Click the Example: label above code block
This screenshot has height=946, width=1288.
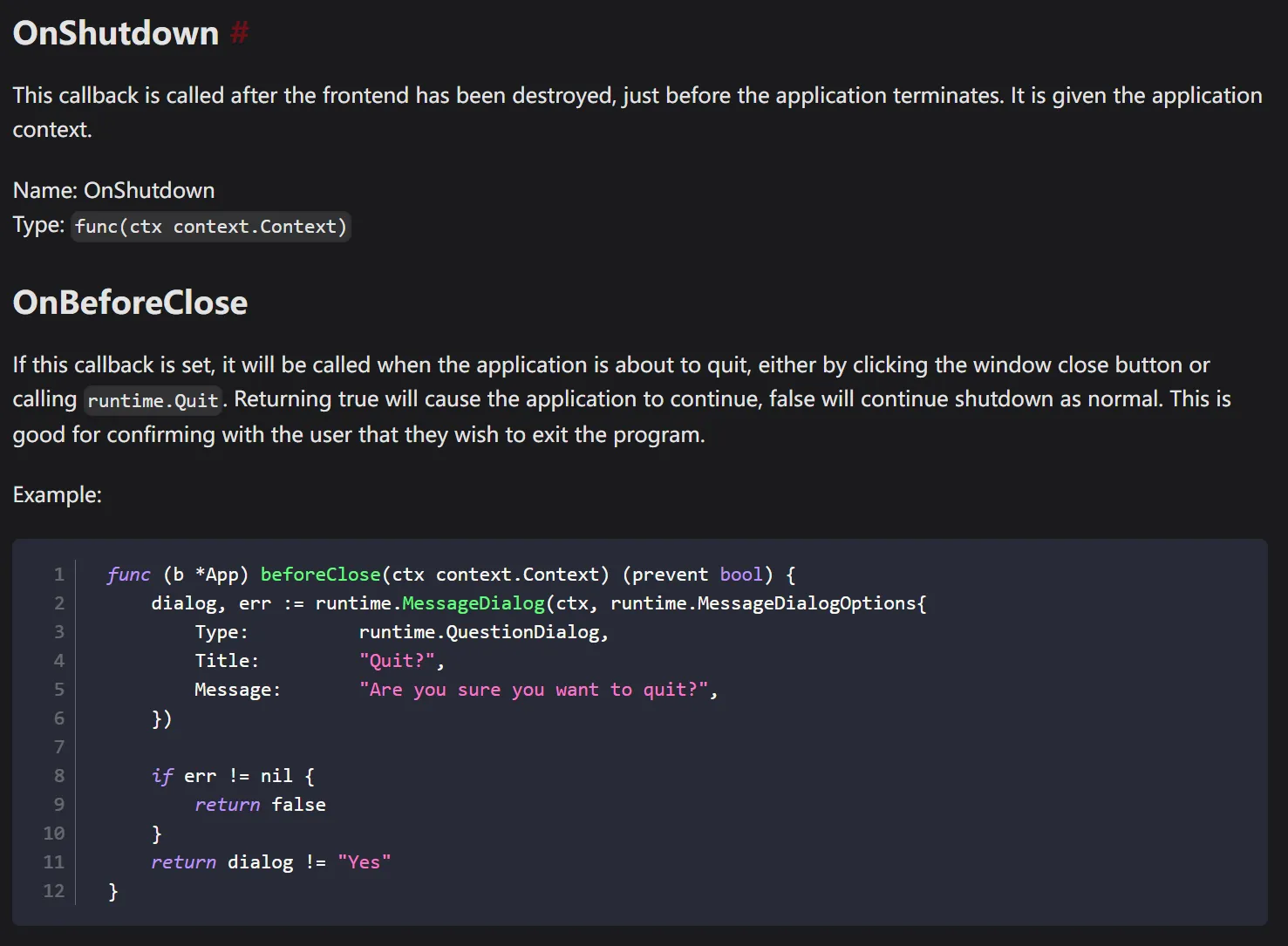point(58,495)
